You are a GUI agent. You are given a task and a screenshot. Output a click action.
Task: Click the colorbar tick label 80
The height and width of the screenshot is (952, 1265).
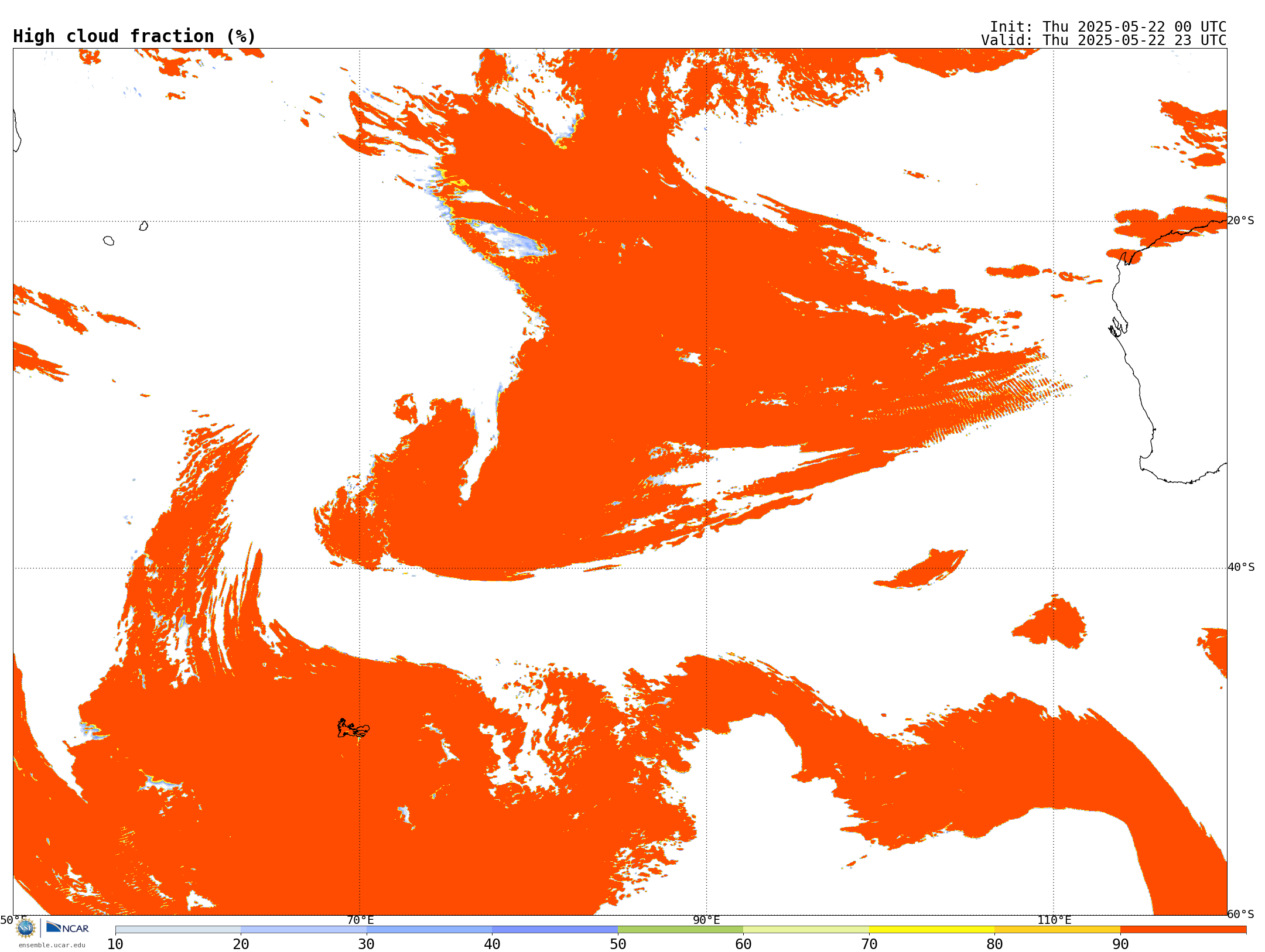994,944
